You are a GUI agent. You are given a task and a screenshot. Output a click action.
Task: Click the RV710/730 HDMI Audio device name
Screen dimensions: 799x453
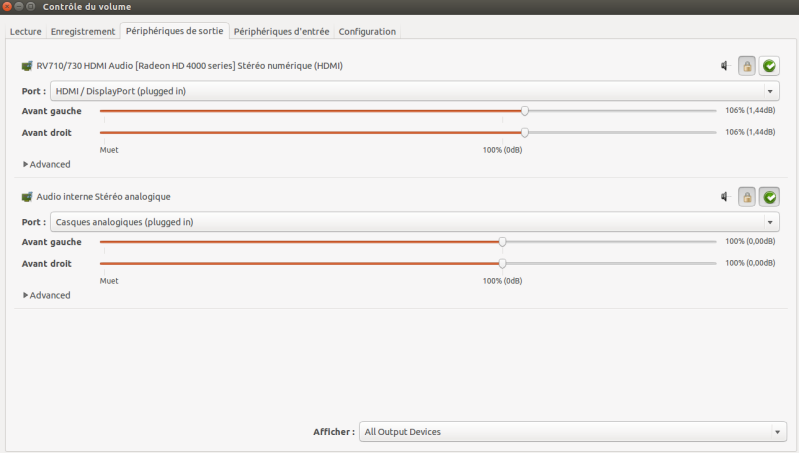[x=190, y=66]
